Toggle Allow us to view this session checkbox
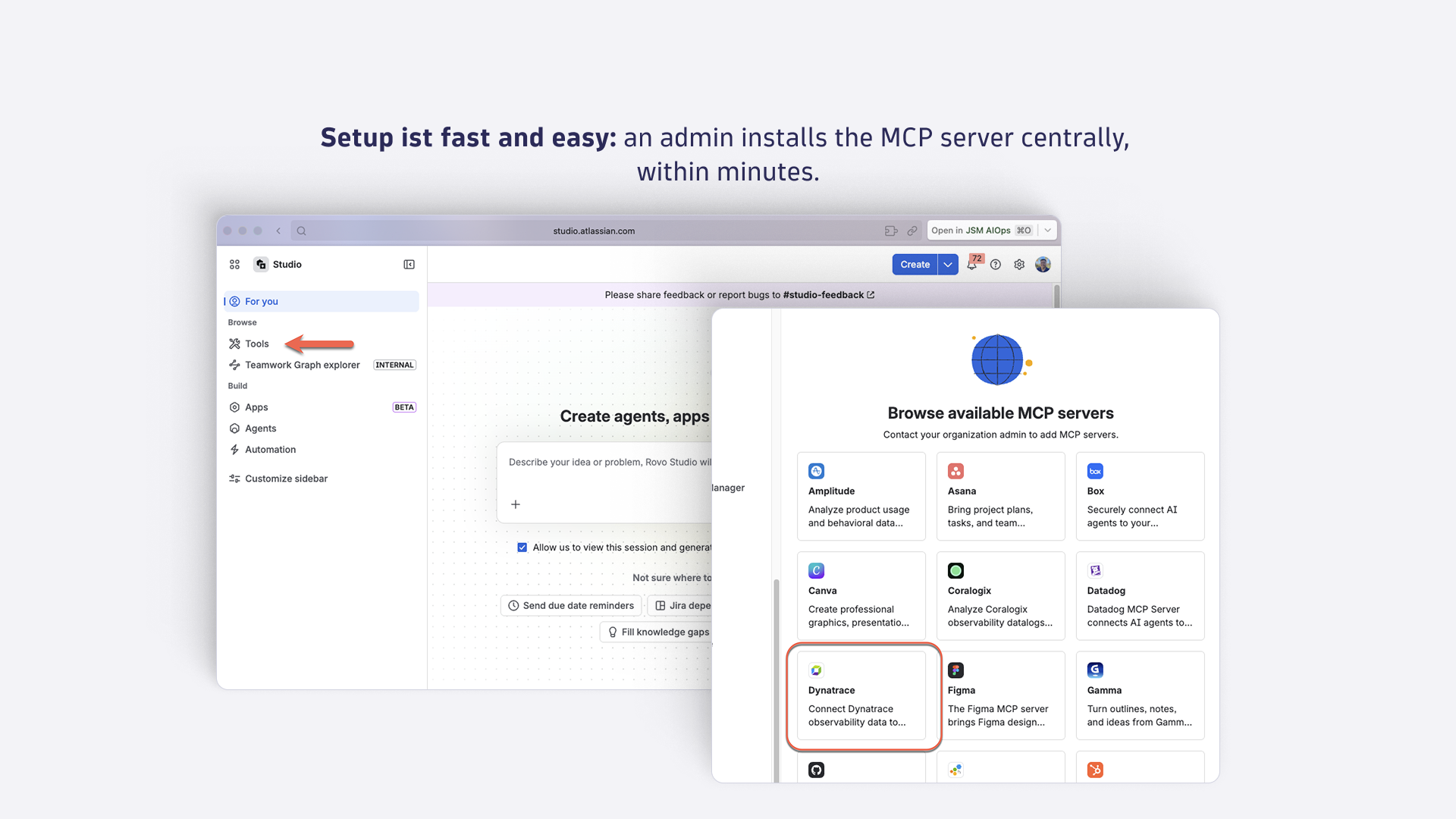Image resolution: width=1456 pixels, height=819 pixels. [522, 548]
